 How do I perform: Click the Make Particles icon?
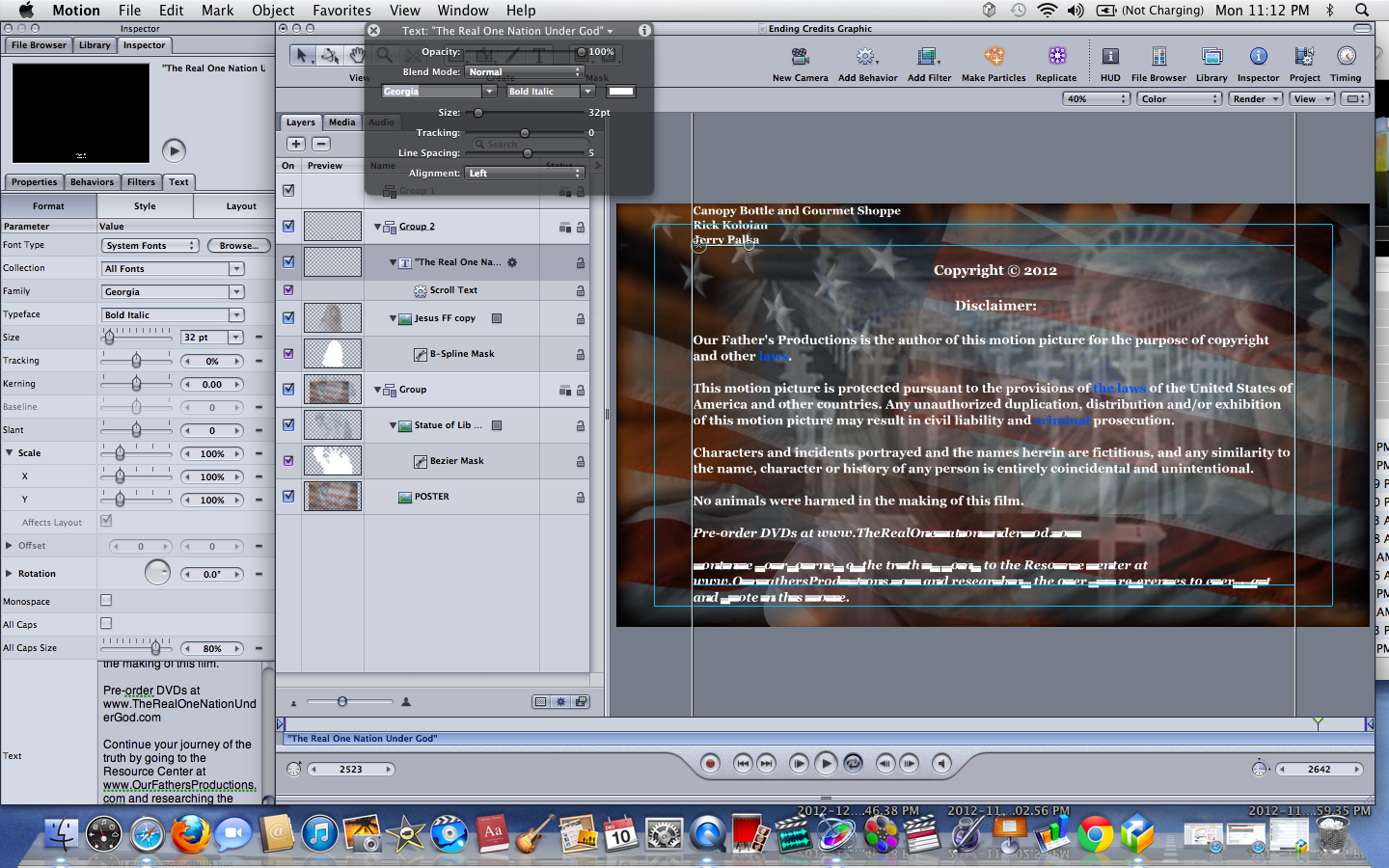(x=994, y=57)
